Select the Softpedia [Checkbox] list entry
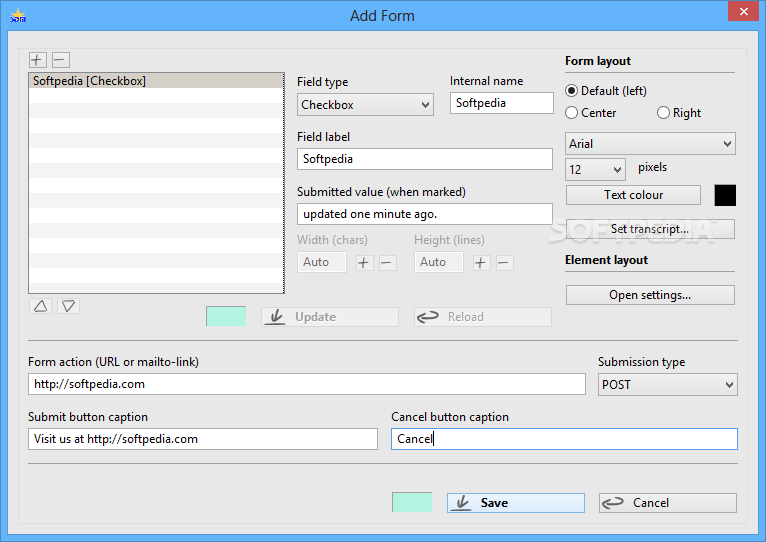 pyautogui.click(x=156, y=81)
